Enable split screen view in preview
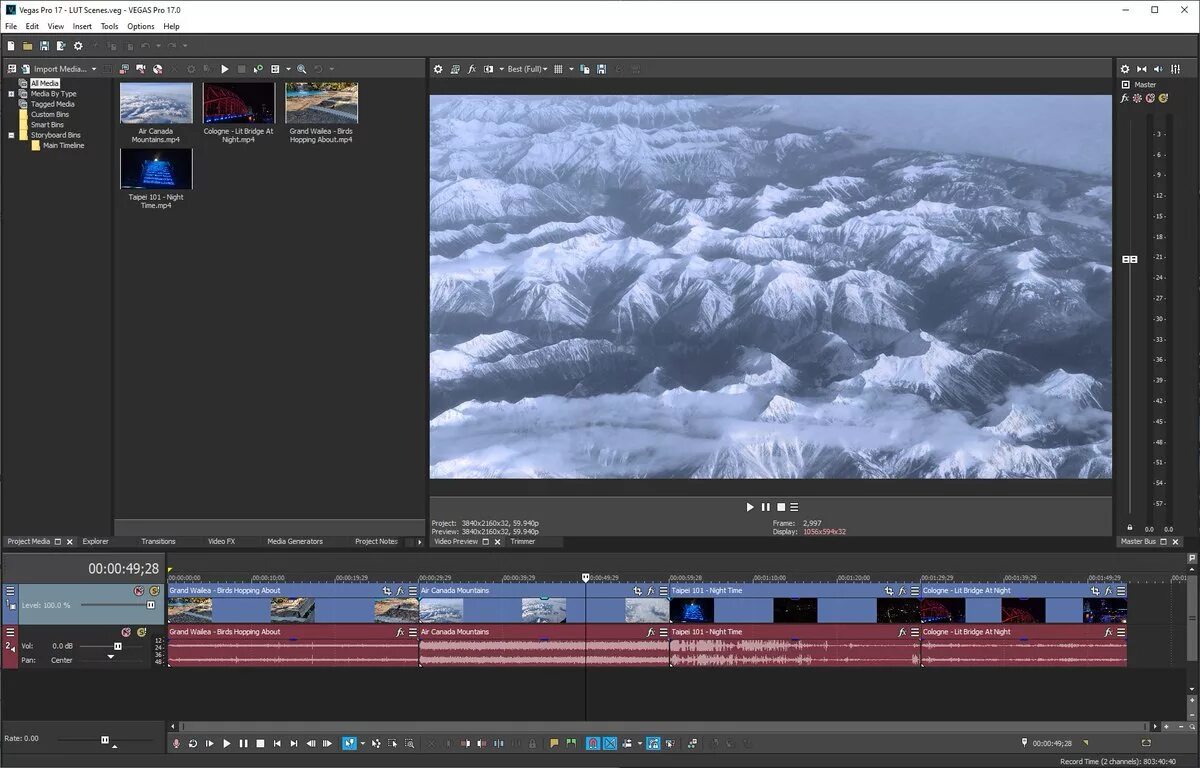 [490, 69]
